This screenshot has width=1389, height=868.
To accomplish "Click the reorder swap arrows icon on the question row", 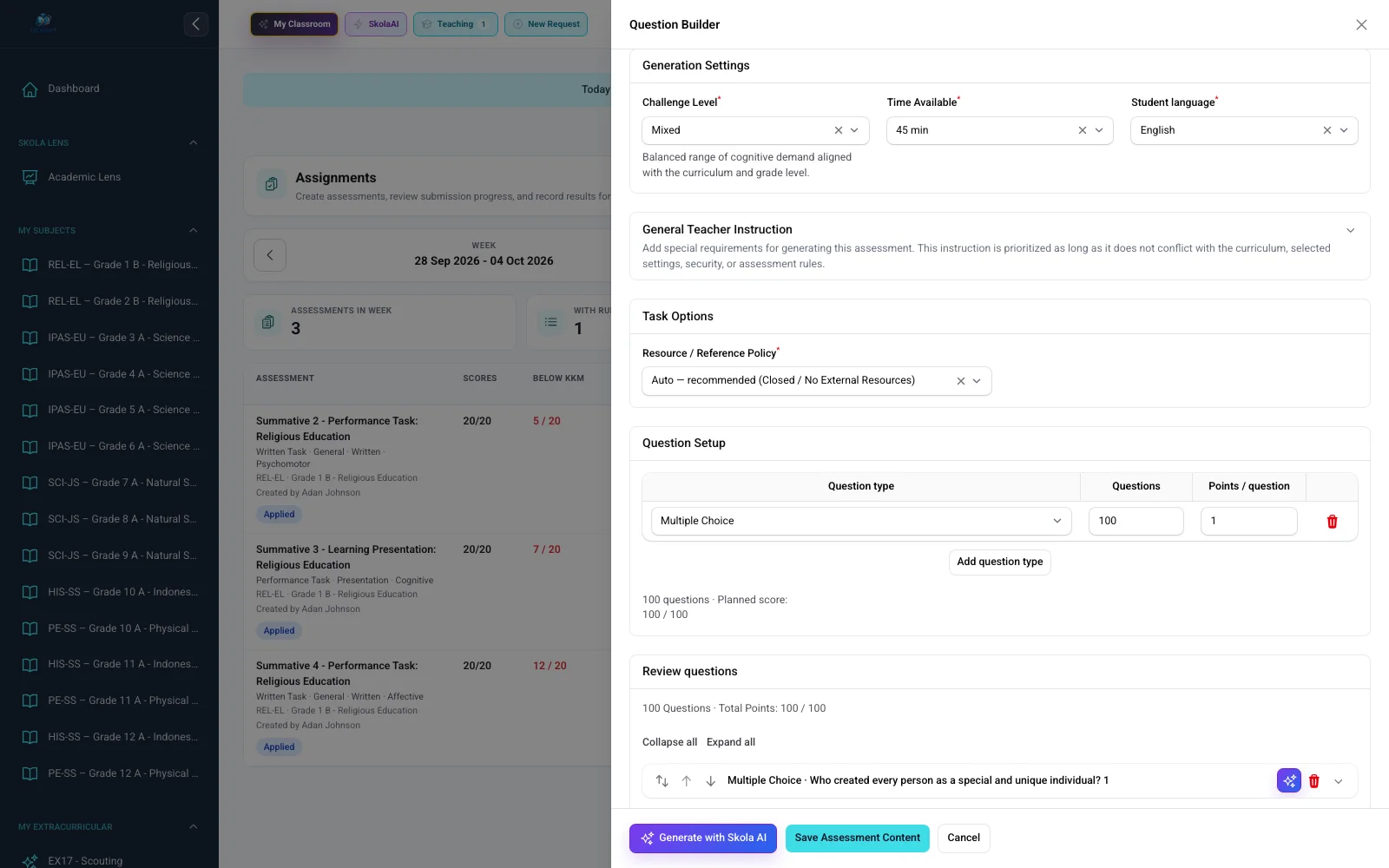I will point(662,781).
